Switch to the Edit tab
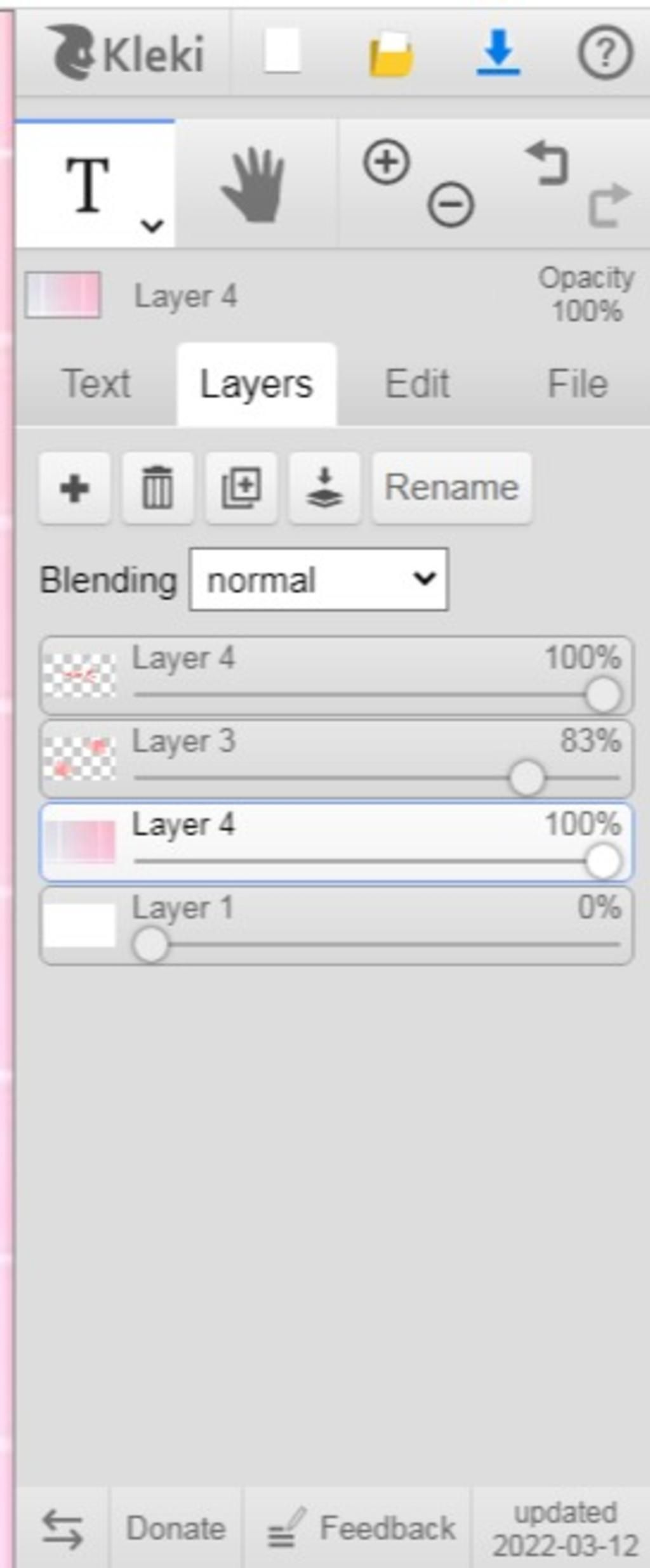The width and height of the screenshot is (650, 1568). [x=418, y=384]
